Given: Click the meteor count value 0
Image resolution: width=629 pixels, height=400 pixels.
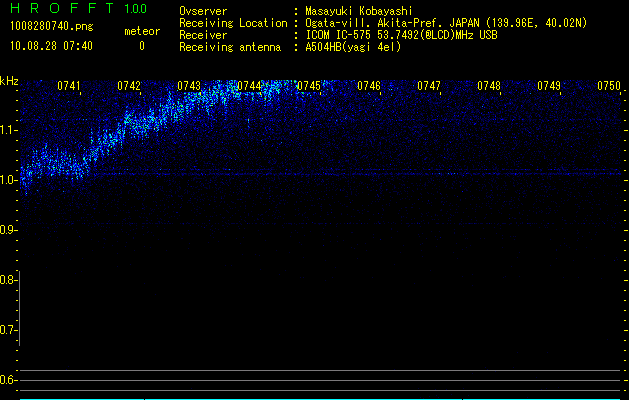Looking at the screenshot, I should [142, 46].
